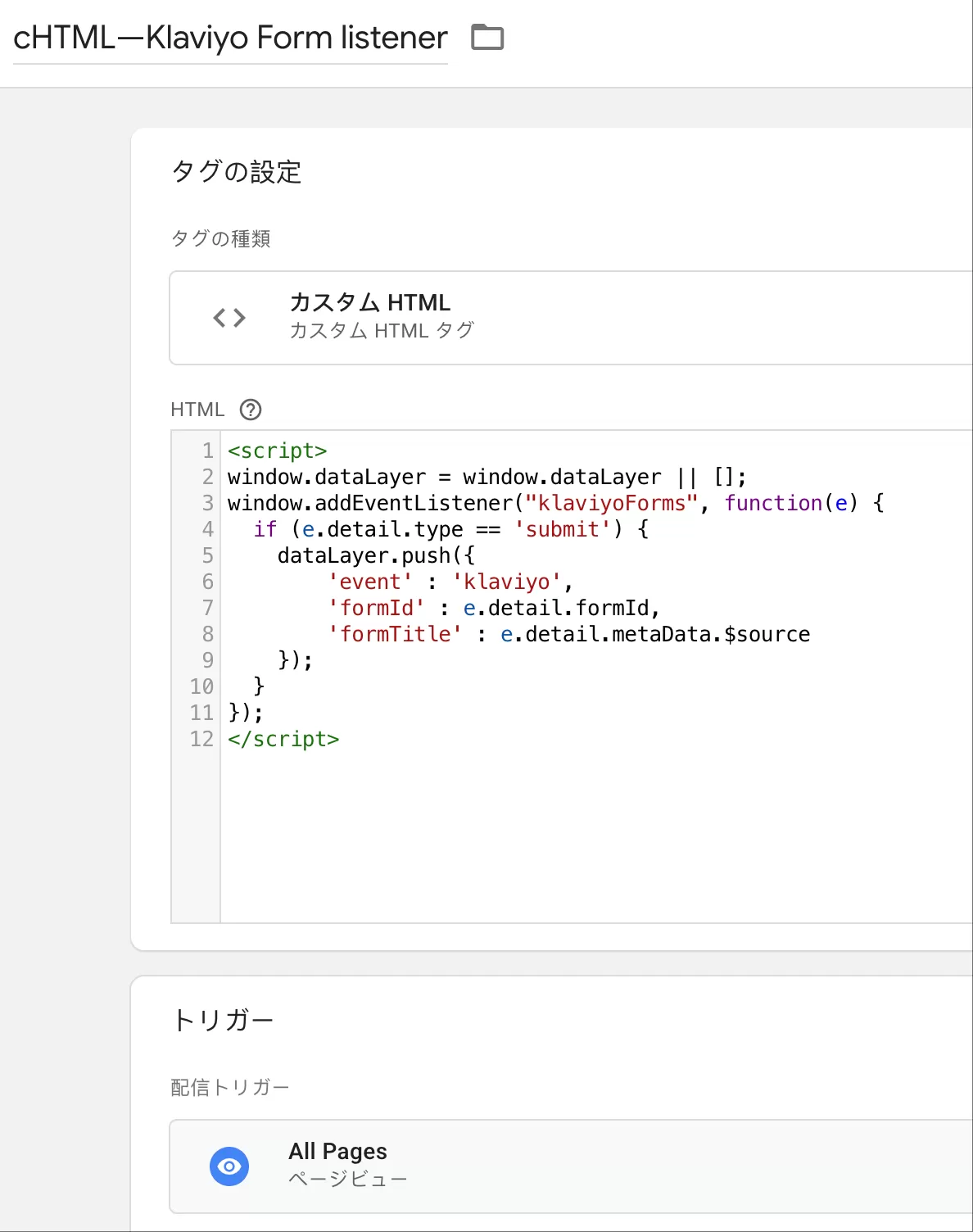Screen dimensions: 973x1232
Task: Open the All Pages trigger
Action: click(x=571, y=1166)
